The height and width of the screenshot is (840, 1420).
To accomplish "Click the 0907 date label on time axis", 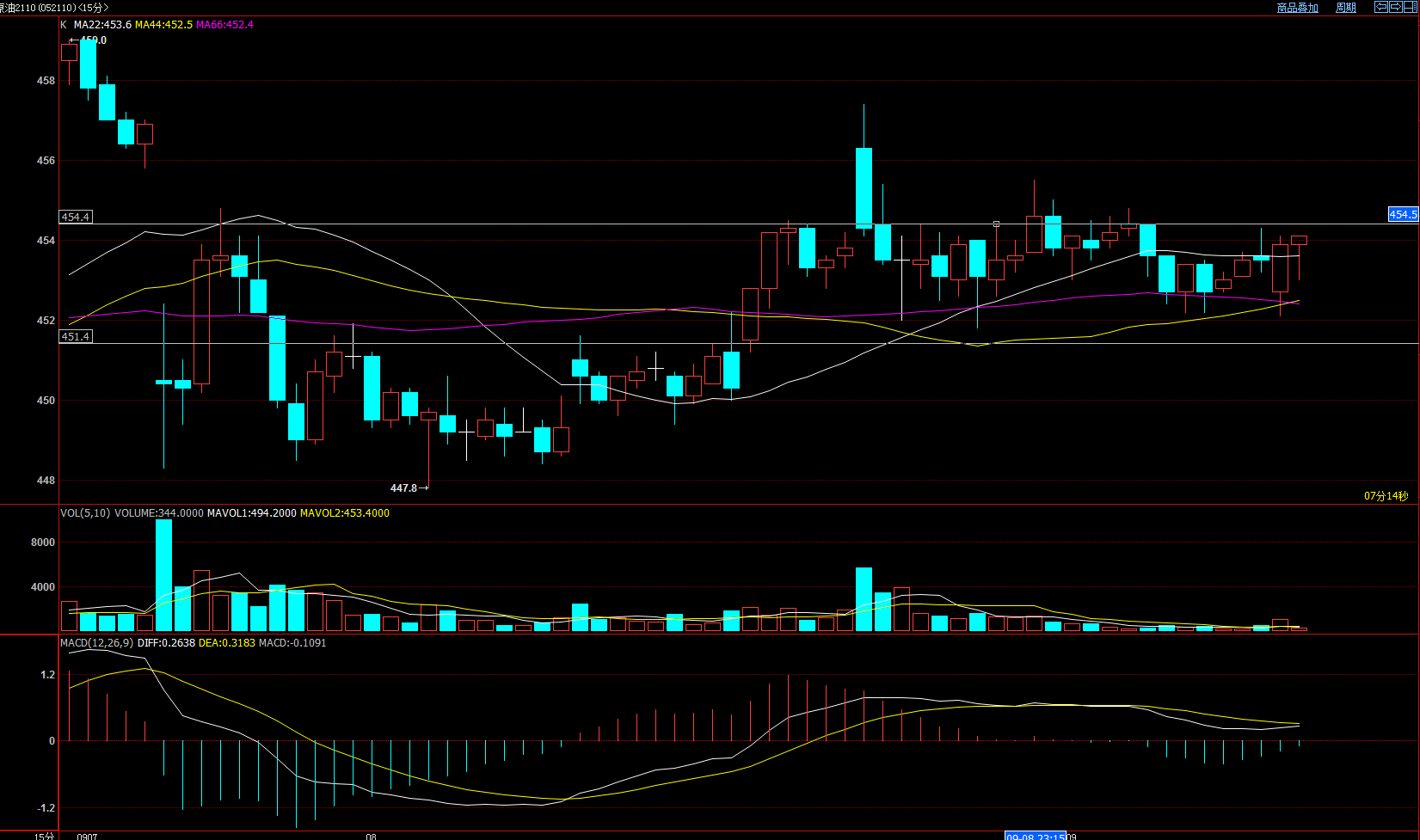I will 87,836.
